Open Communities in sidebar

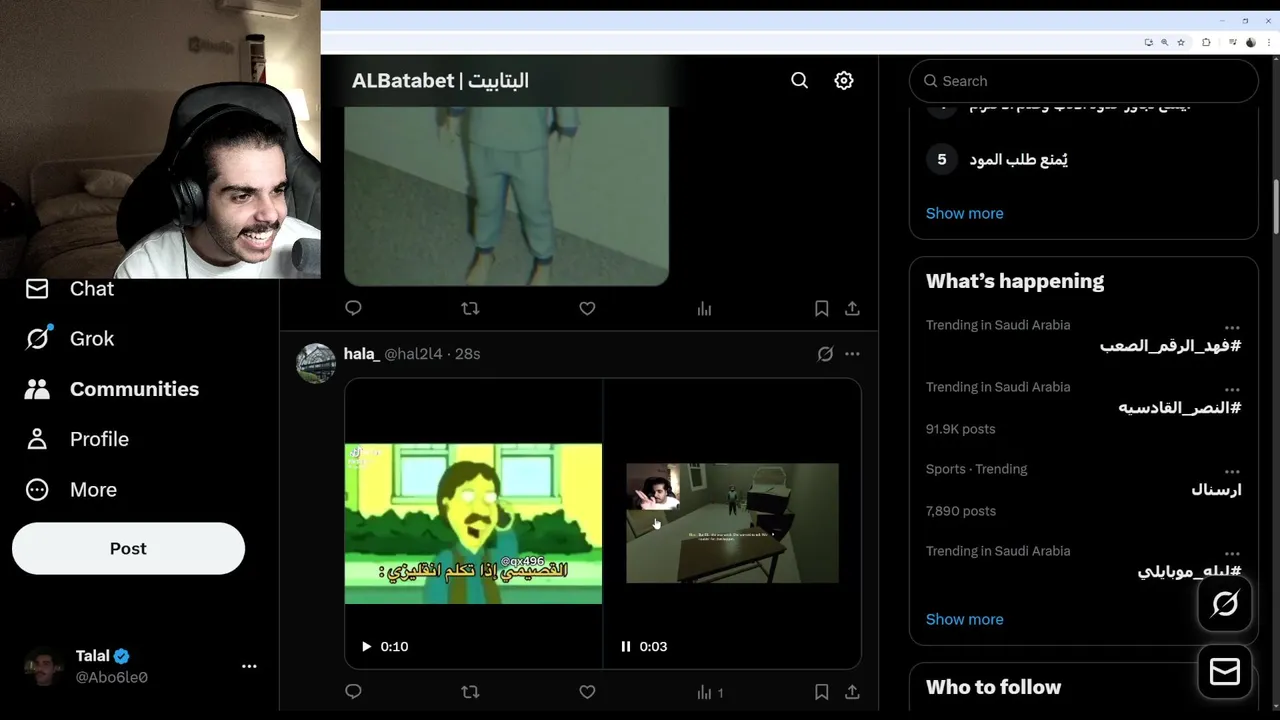click(112, 389)
